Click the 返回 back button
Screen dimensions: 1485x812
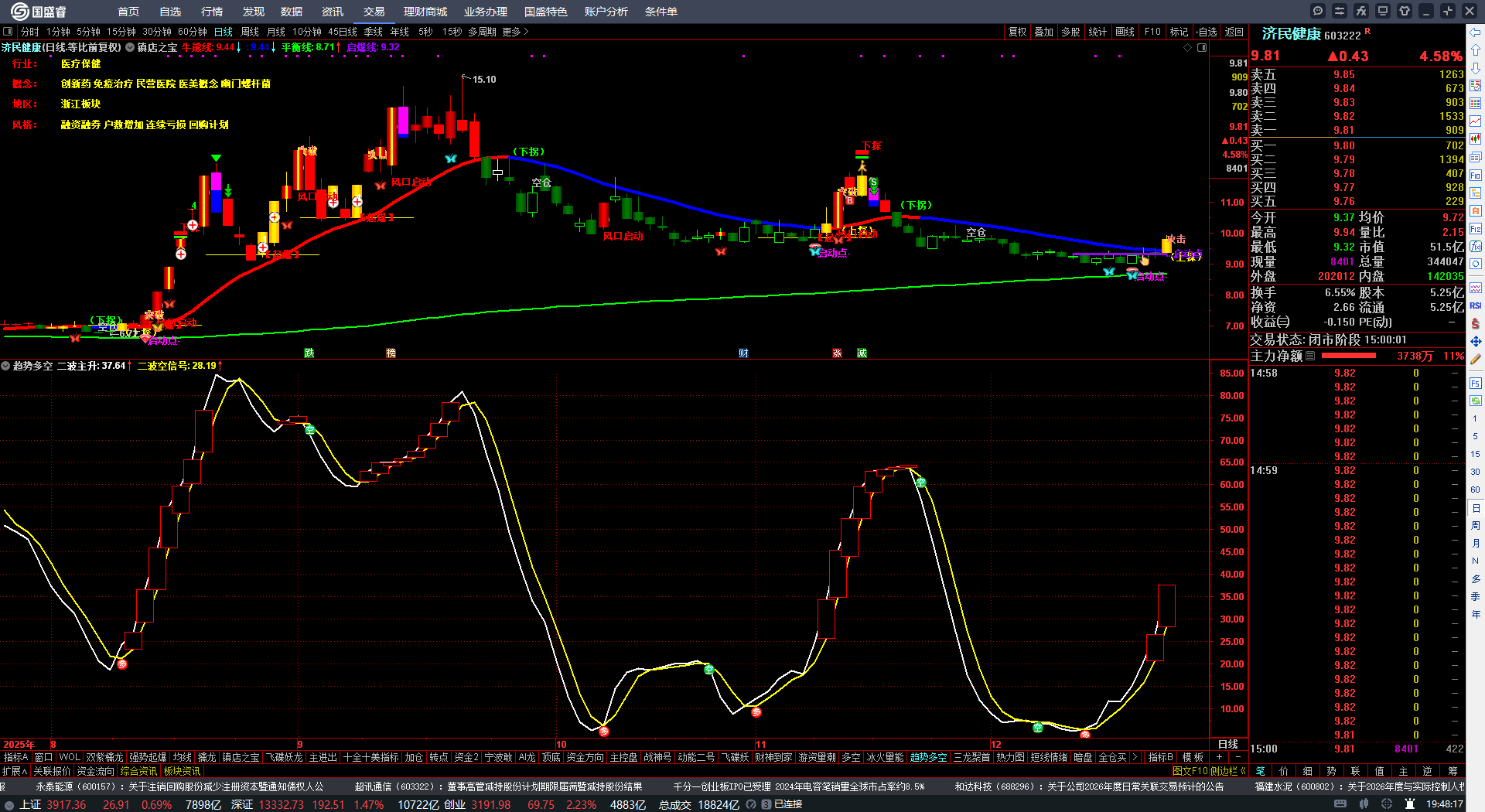pyautogui.click(x=1234, y=32)
